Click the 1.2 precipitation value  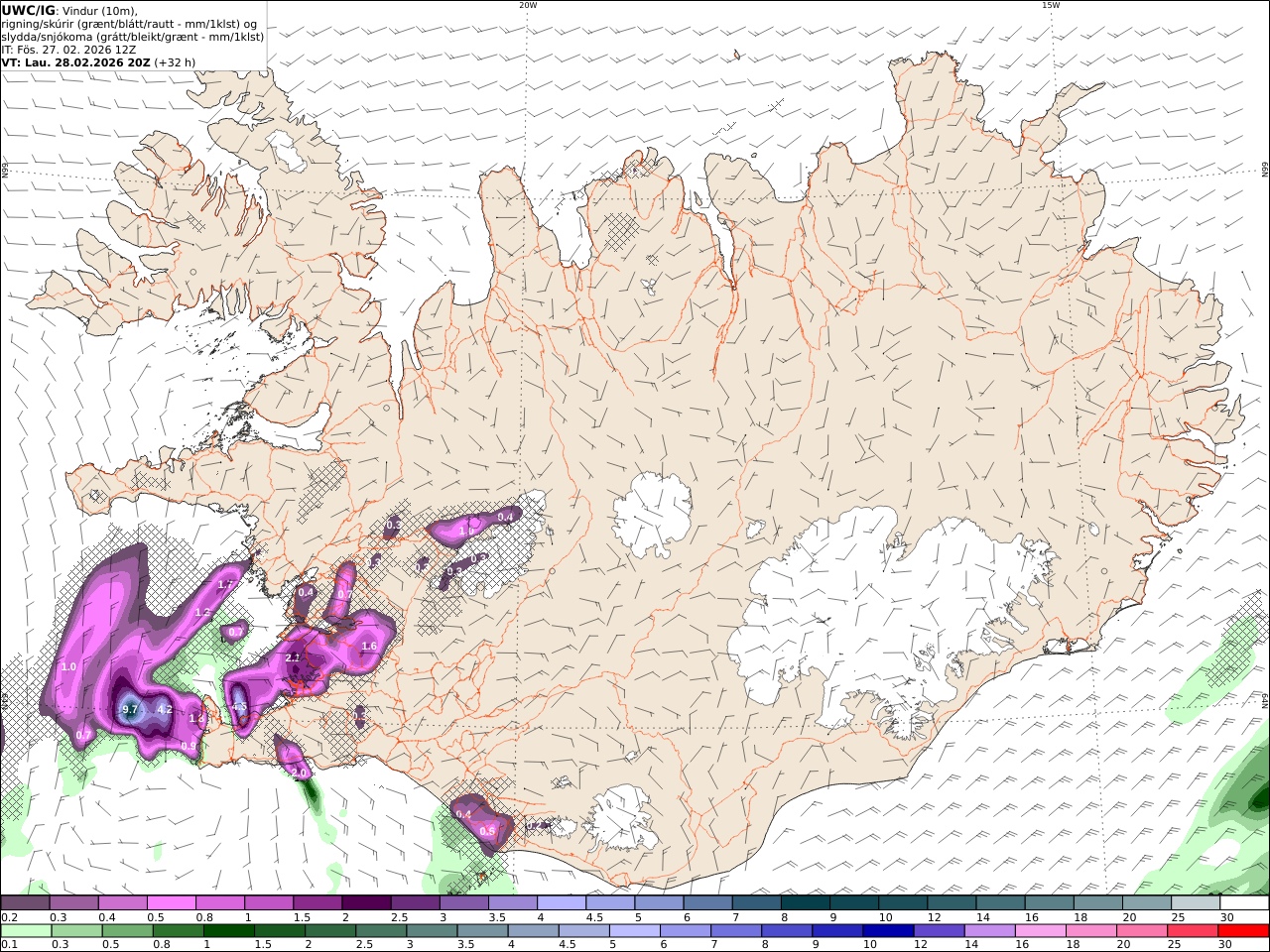[202, 613]
